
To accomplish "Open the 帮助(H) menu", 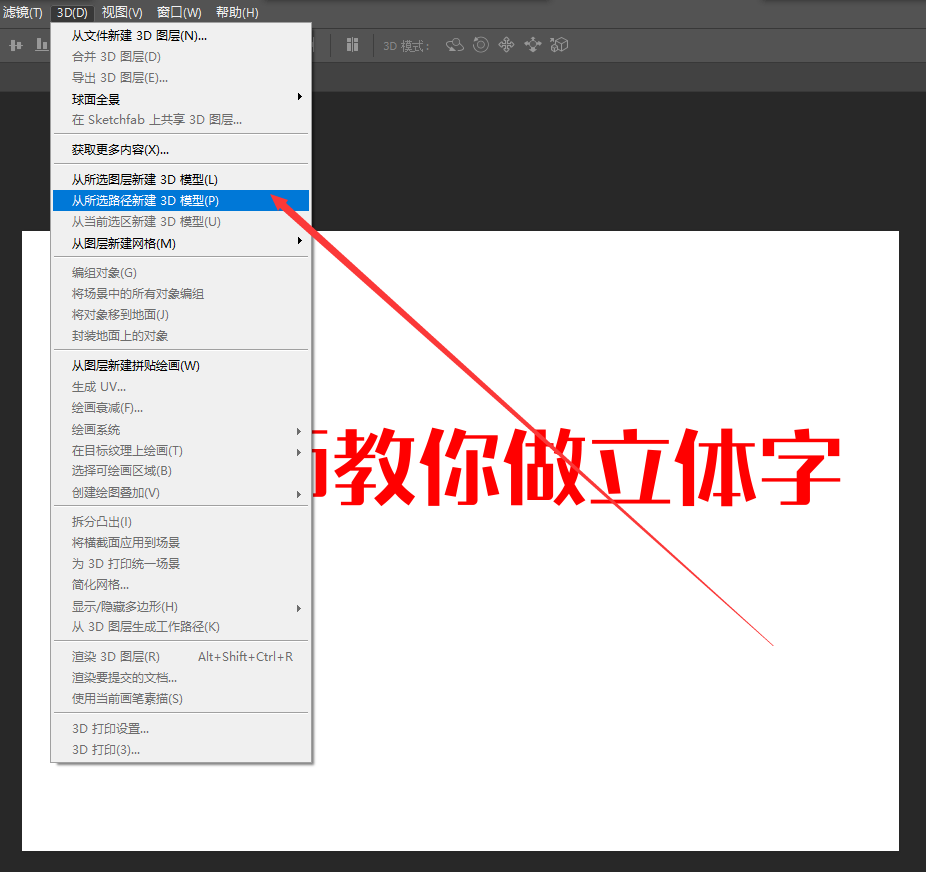I will (237, 12).
